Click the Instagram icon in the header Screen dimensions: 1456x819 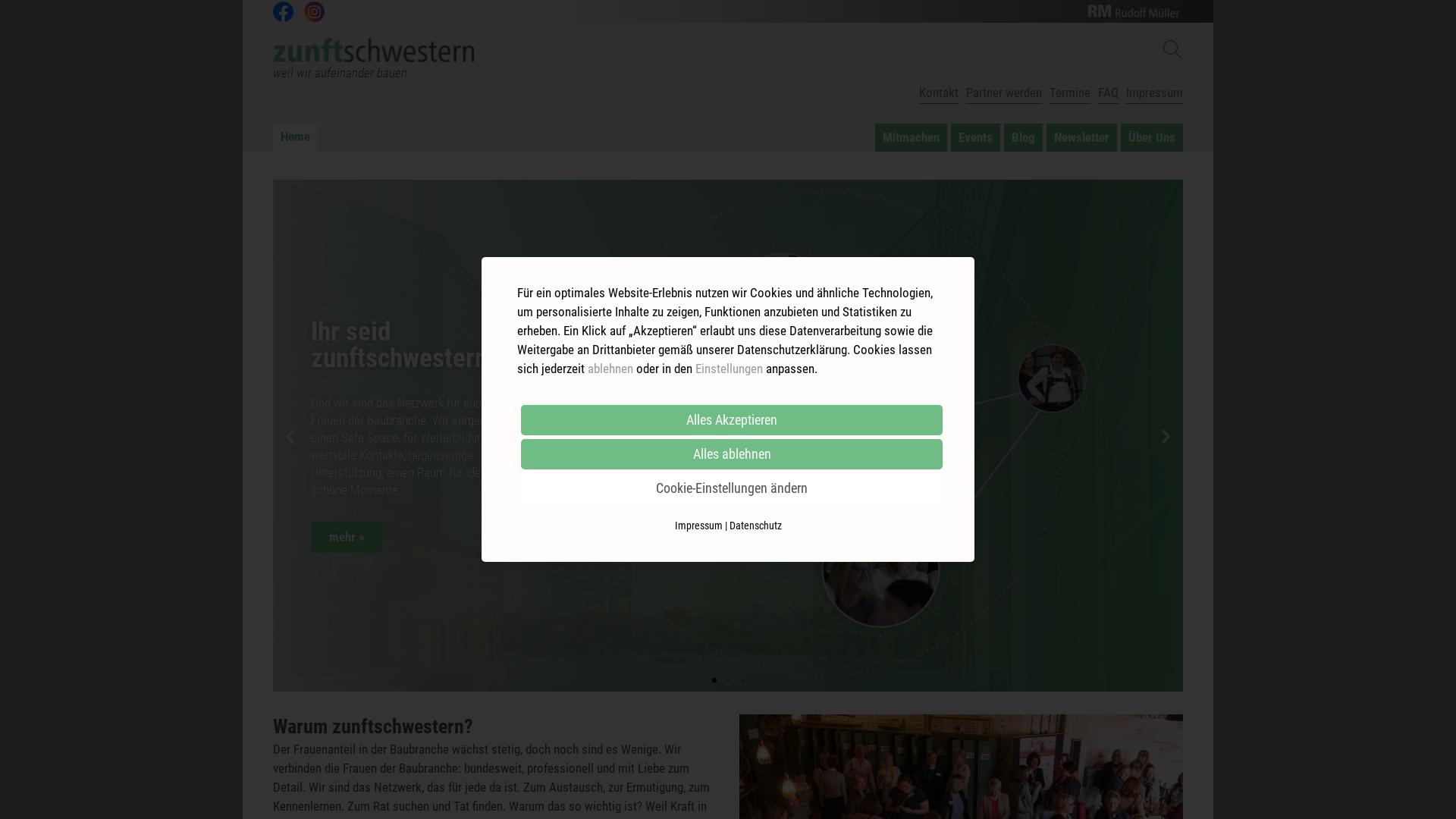click(x=314, y=11)
